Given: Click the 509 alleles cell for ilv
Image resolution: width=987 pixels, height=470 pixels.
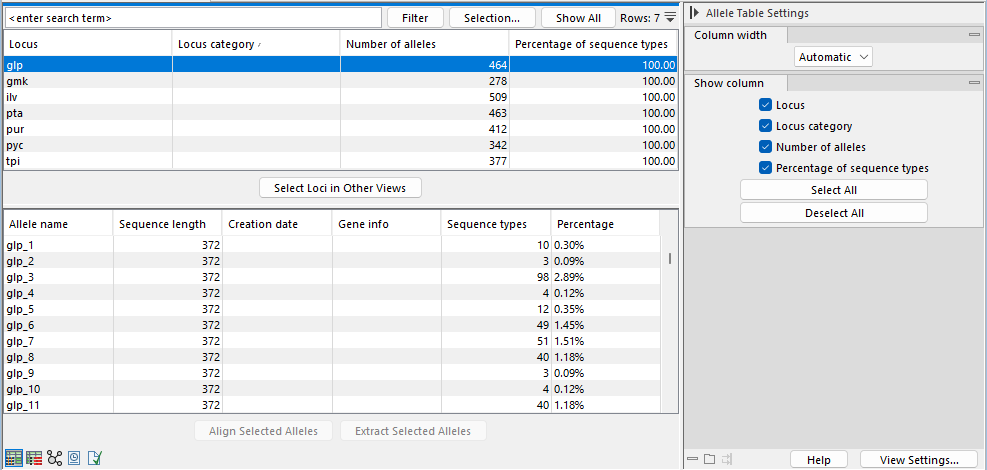Looking at the screenshot, I should pos(425,97).
